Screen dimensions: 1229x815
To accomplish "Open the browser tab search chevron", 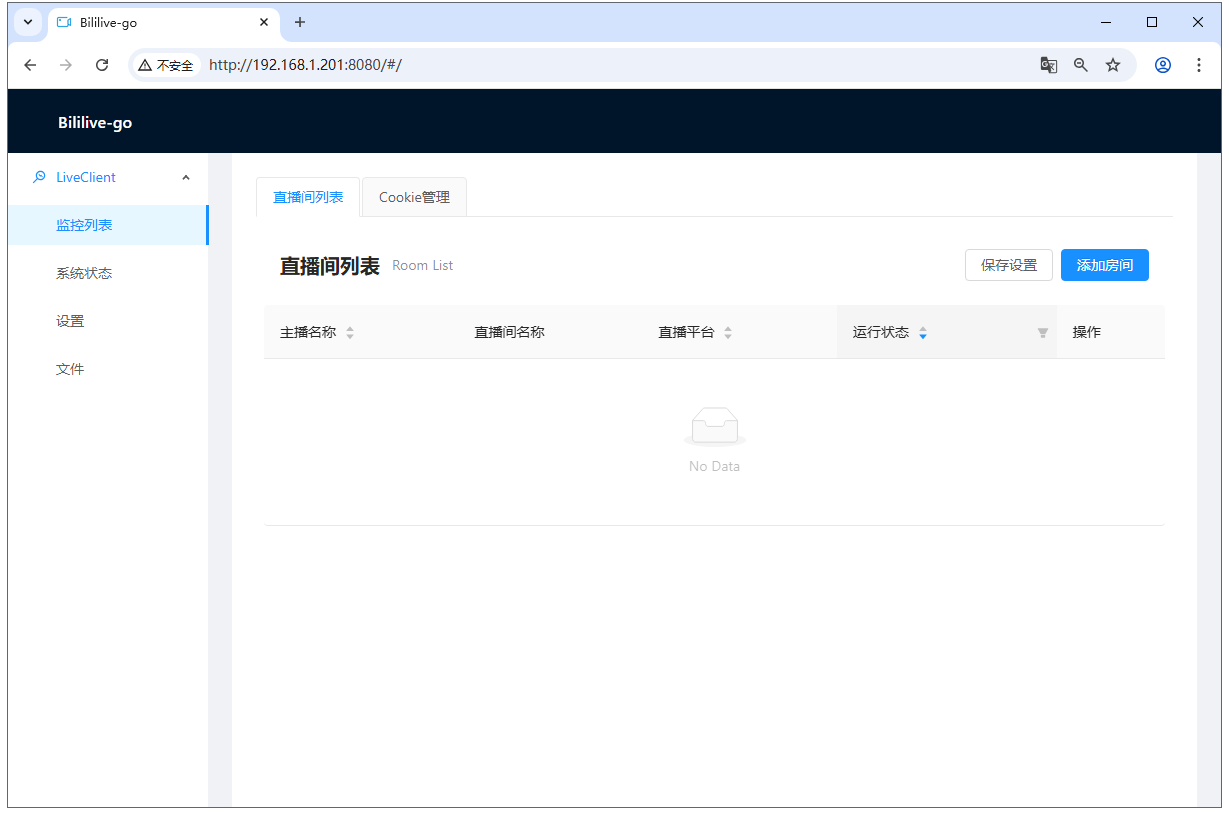I will (x=27, y=21).
